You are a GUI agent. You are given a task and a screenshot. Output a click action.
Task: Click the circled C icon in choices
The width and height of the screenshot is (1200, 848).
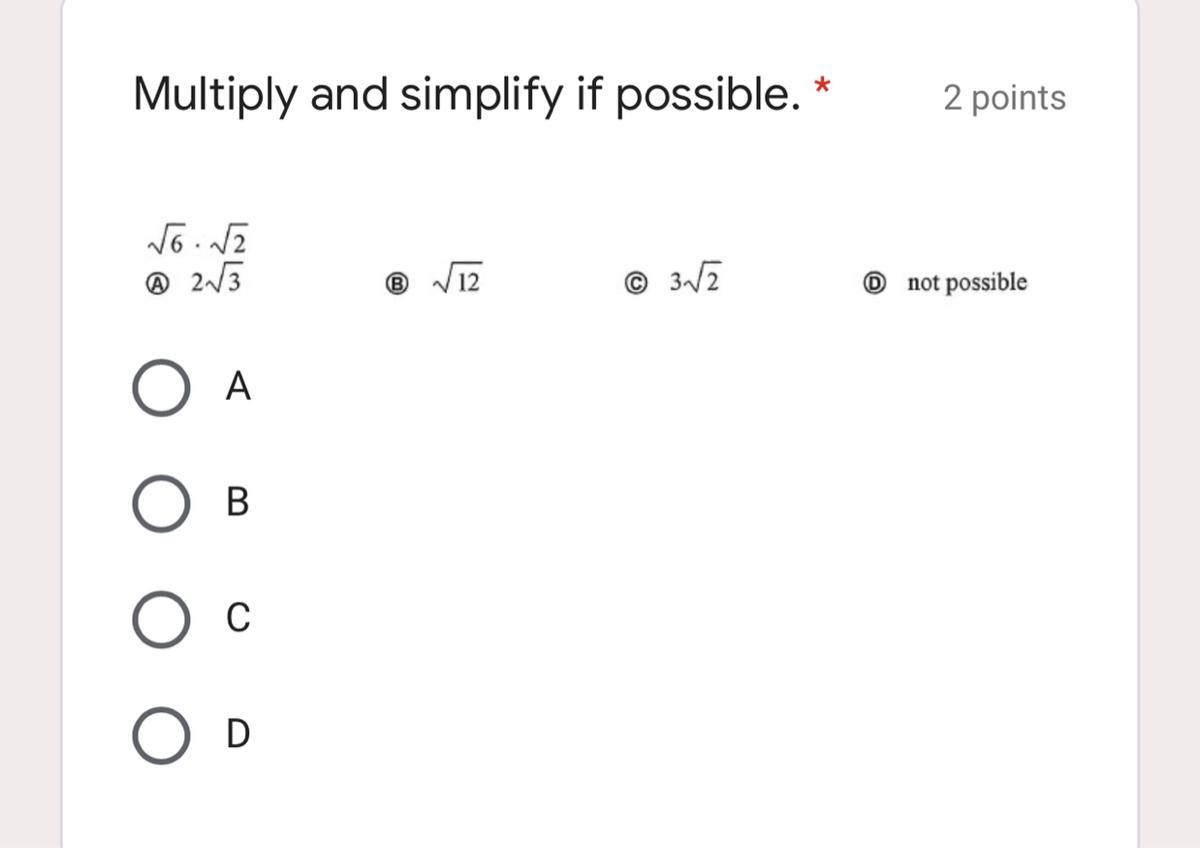[635, 284]
